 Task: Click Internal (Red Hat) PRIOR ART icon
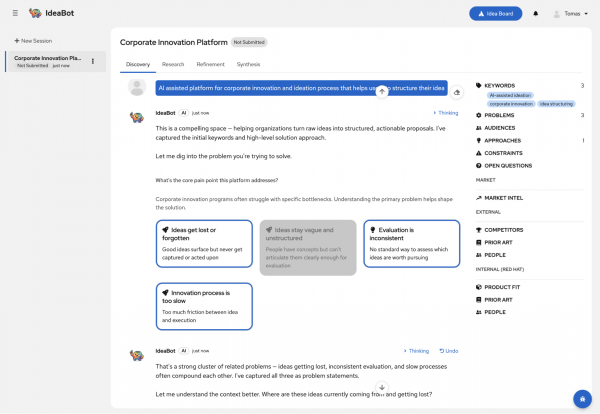[x=478, y=300]
